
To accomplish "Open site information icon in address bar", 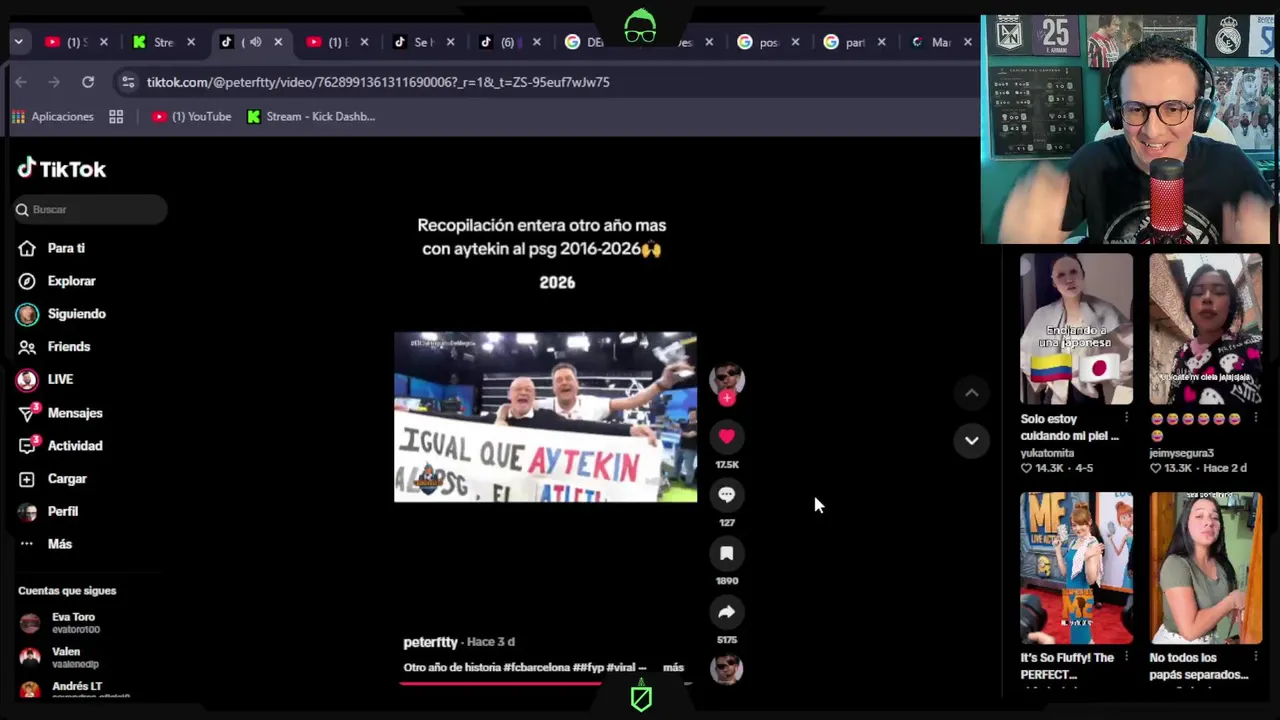I will tap(126, 82).
